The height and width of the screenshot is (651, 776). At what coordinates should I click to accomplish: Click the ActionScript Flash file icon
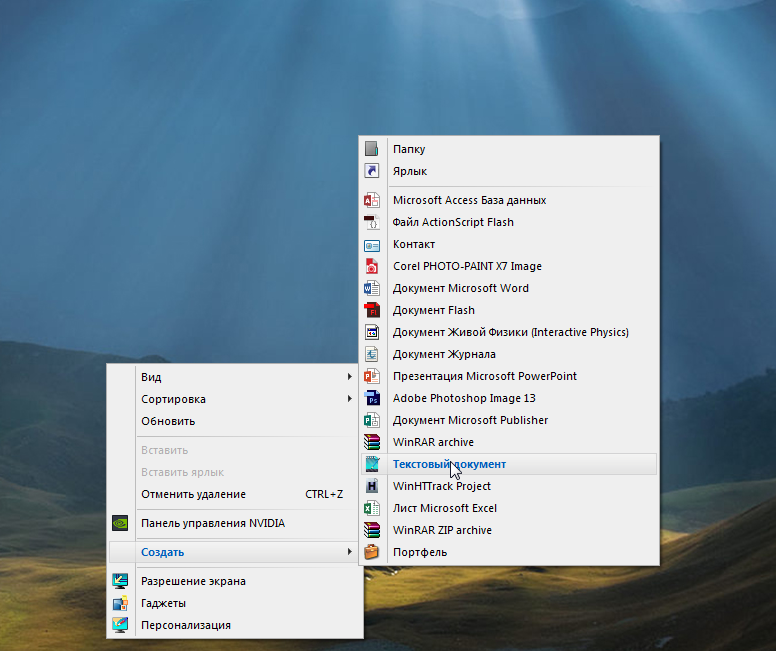point(372,222)
